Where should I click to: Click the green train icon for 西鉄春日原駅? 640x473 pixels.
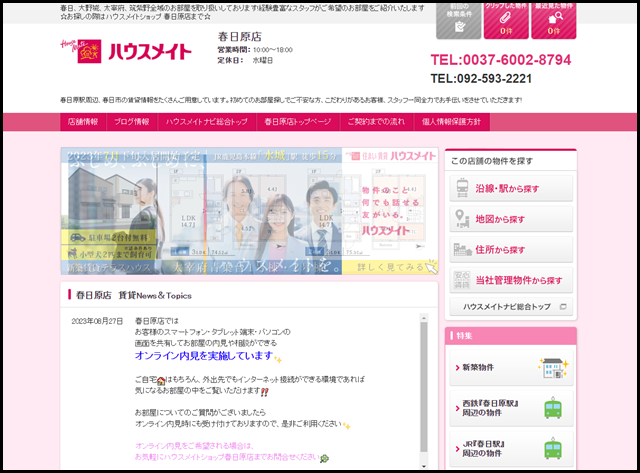click(x=553, y=408)
